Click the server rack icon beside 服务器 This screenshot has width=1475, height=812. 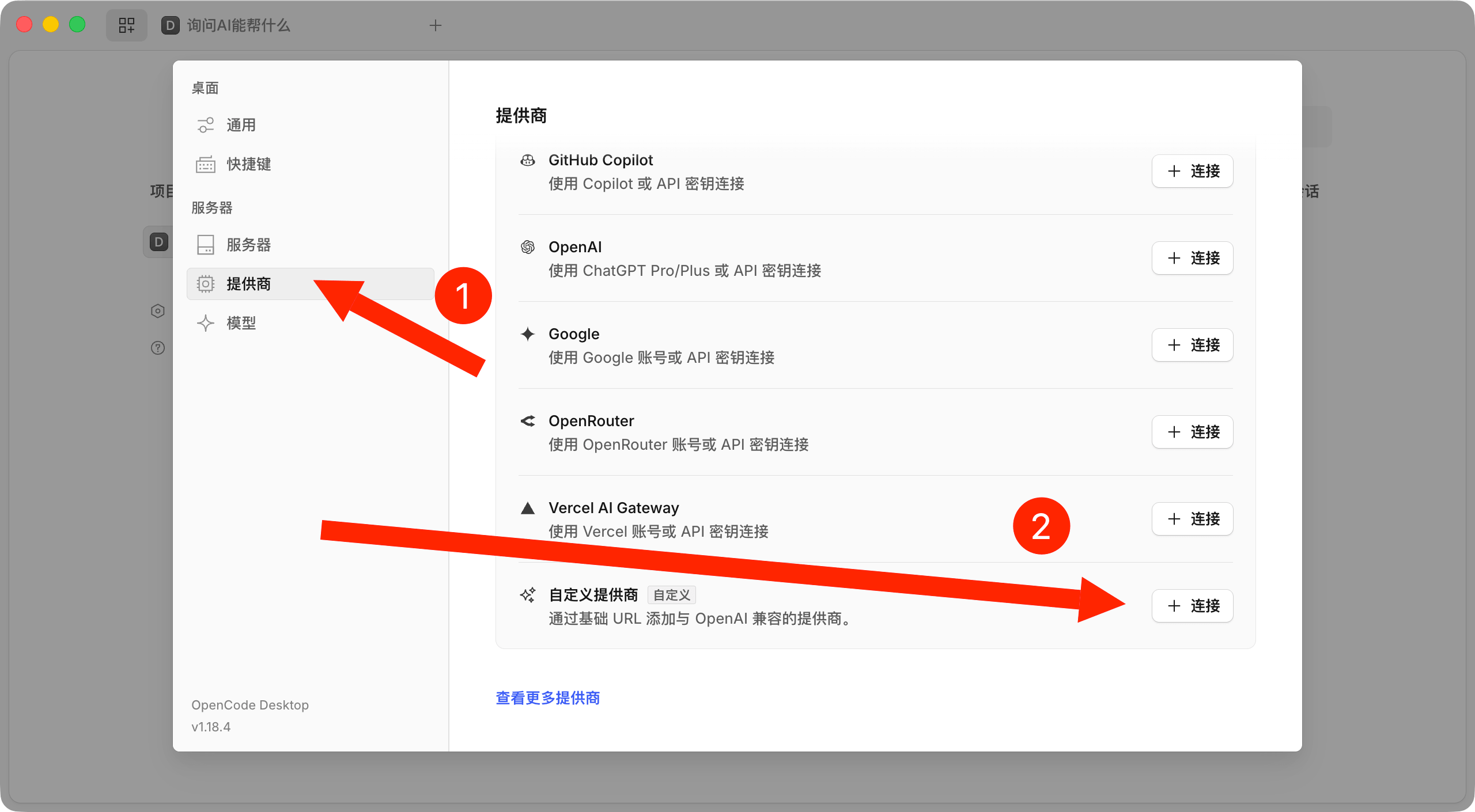click(206, 245)
